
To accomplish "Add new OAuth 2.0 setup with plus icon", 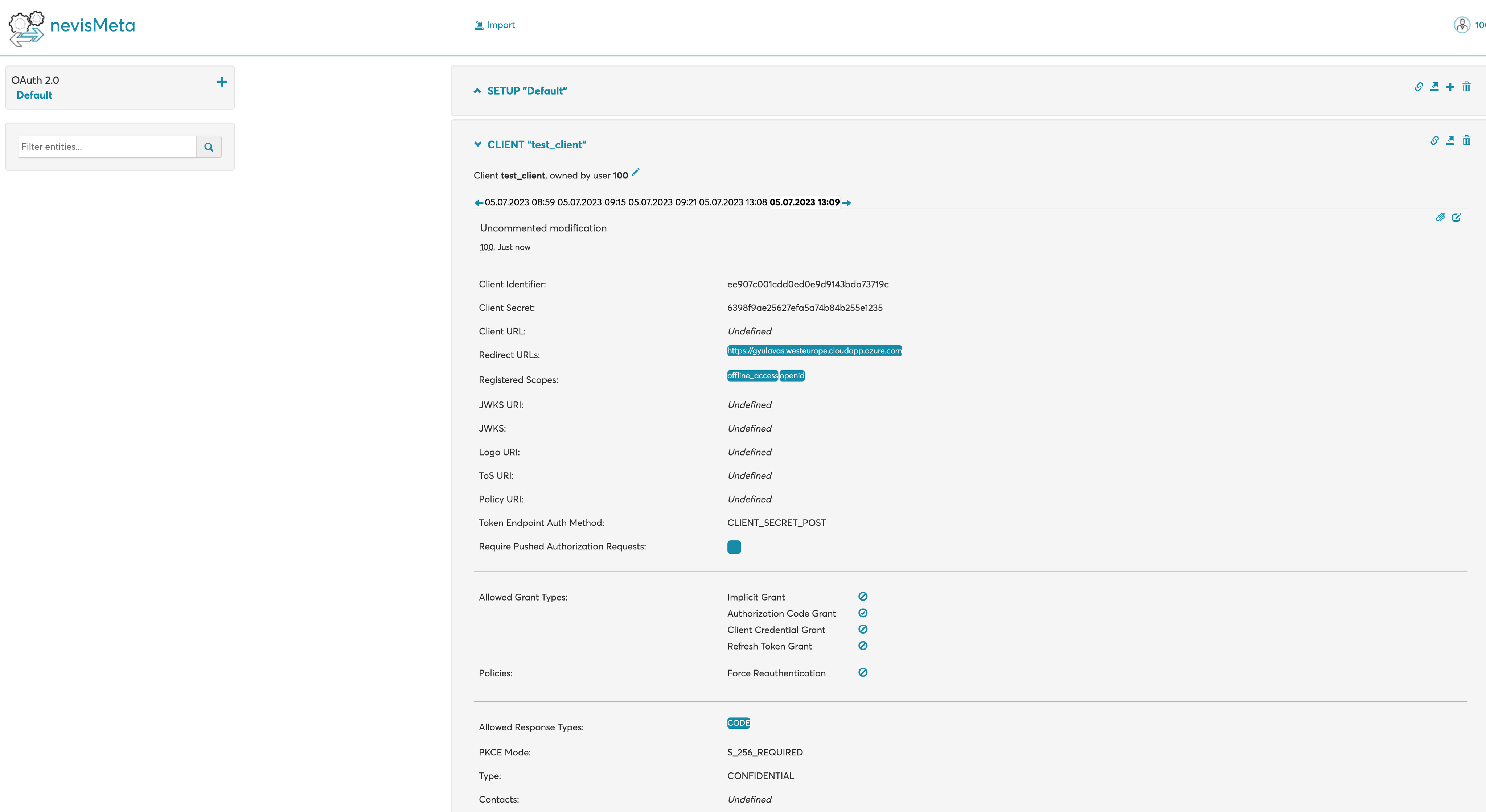I will [x=222, y=82].
